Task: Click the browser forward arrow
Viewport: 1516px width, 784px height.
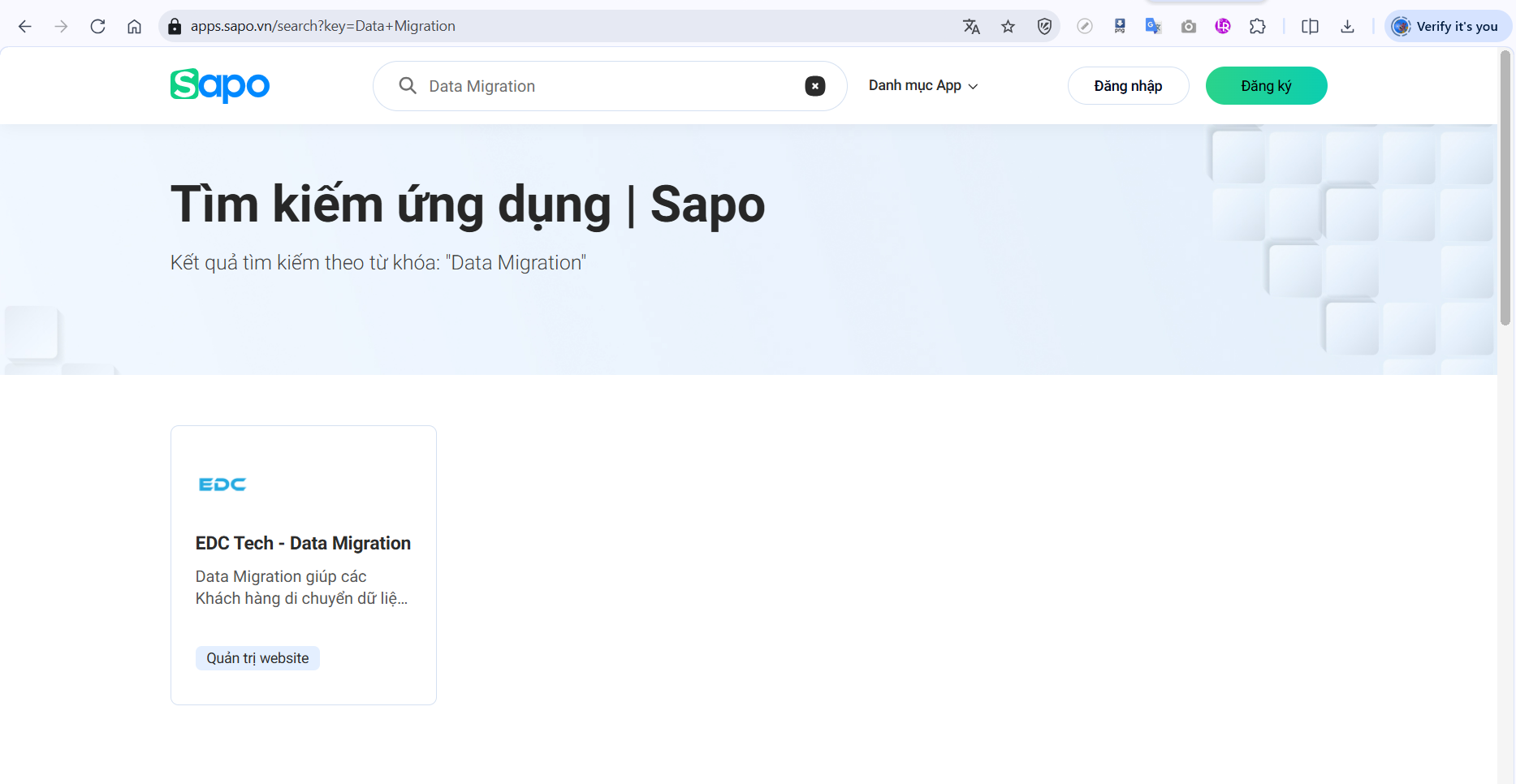Action: (61, 27)
